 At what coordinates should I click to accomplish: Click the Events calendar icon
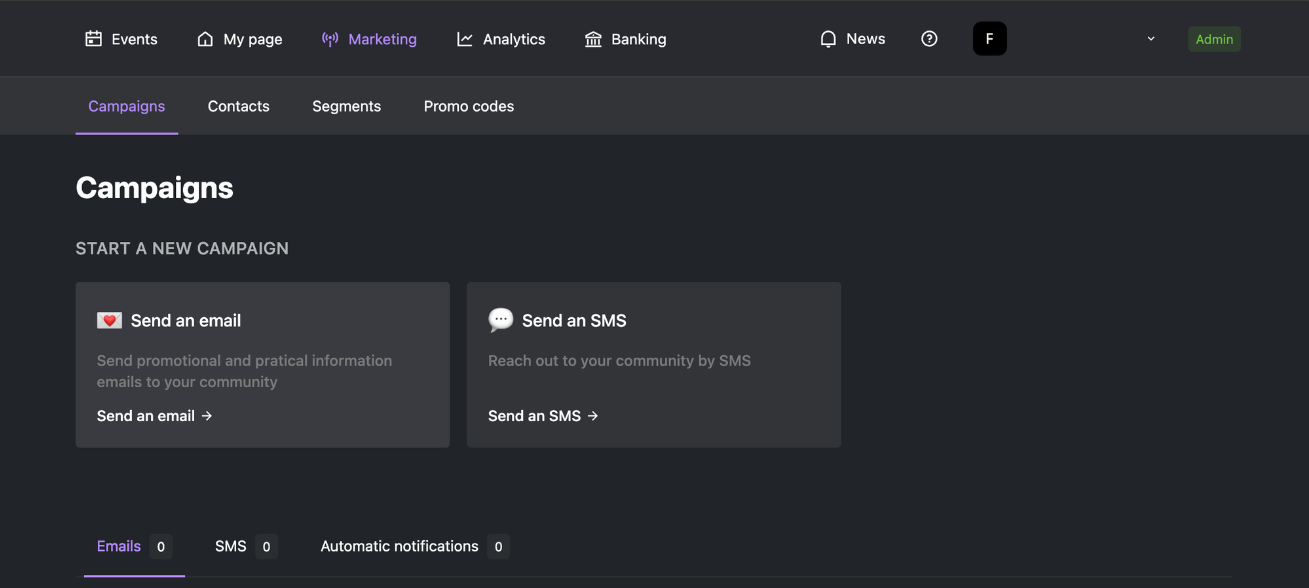coord(94,39)
